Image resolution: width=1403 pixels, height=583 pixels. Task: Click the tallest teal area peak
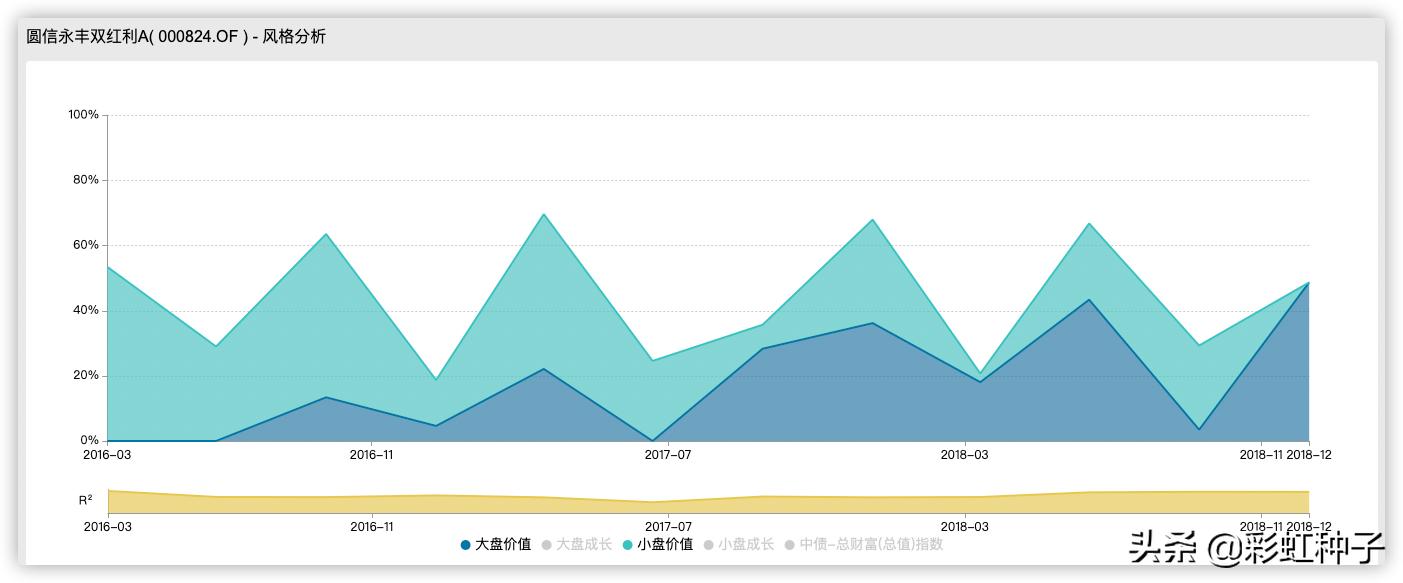pyautogui.click(x=545, y=215)
